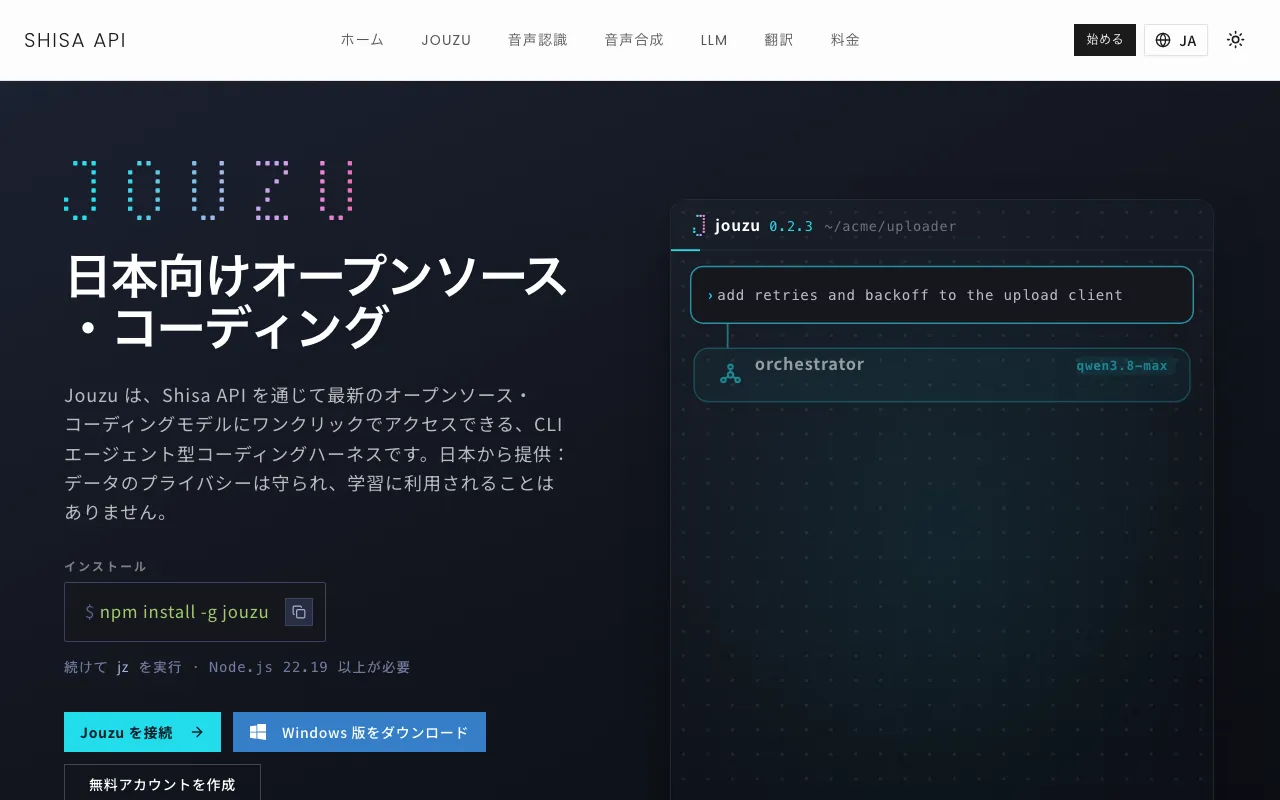Click the インストール label
Image resolution: width=1280 pixels, height=800 pixels.
(105, 566)
